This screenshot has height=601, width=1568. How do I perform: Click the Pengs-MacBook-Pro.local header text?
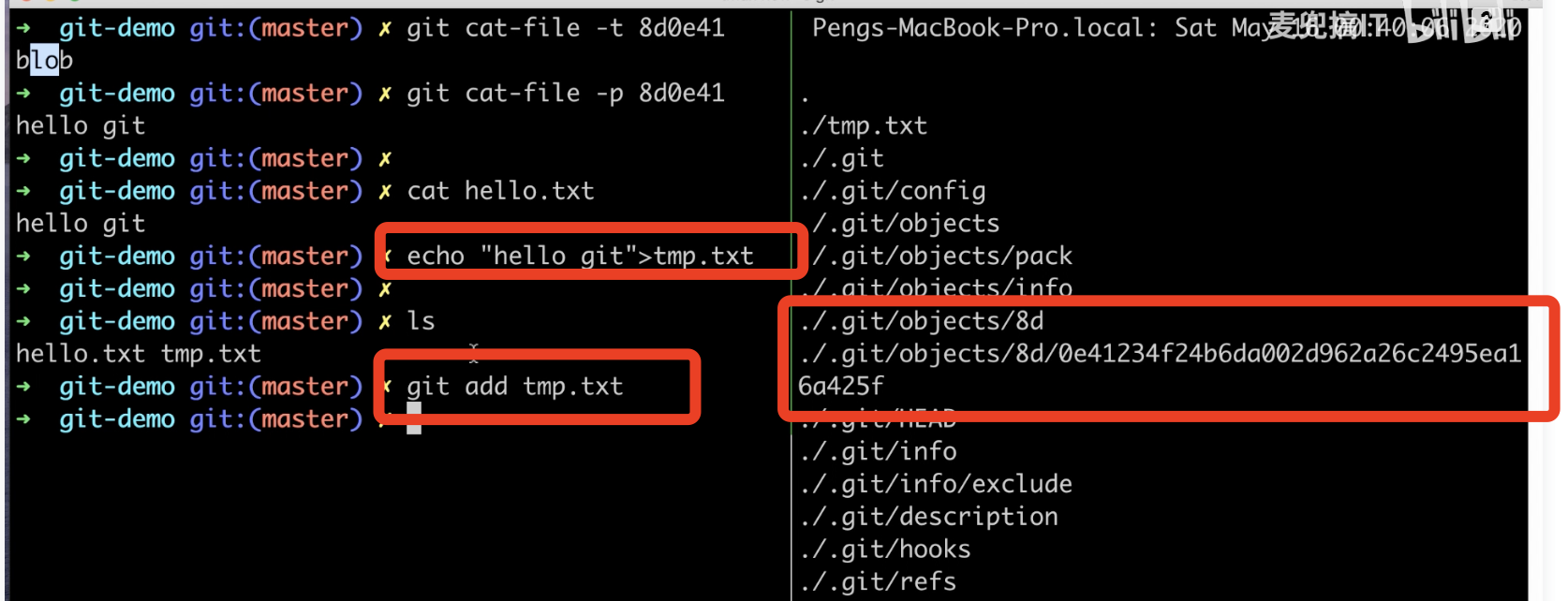click(x=978, y=28)
